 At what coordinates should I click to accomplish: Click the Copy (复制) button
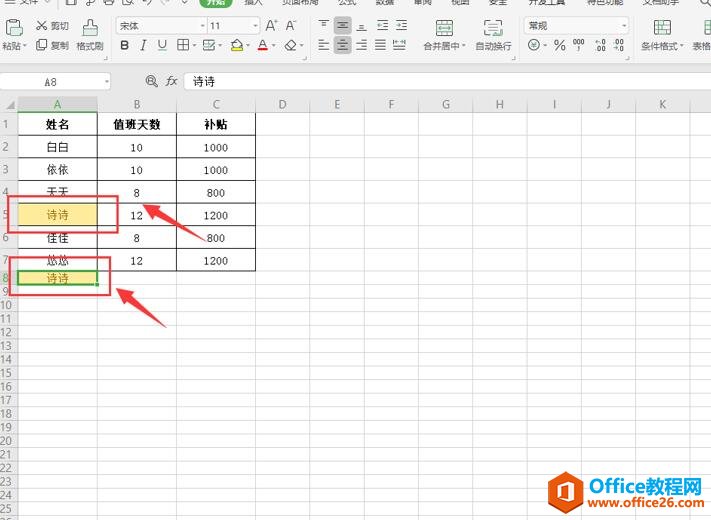coord(52,45)
